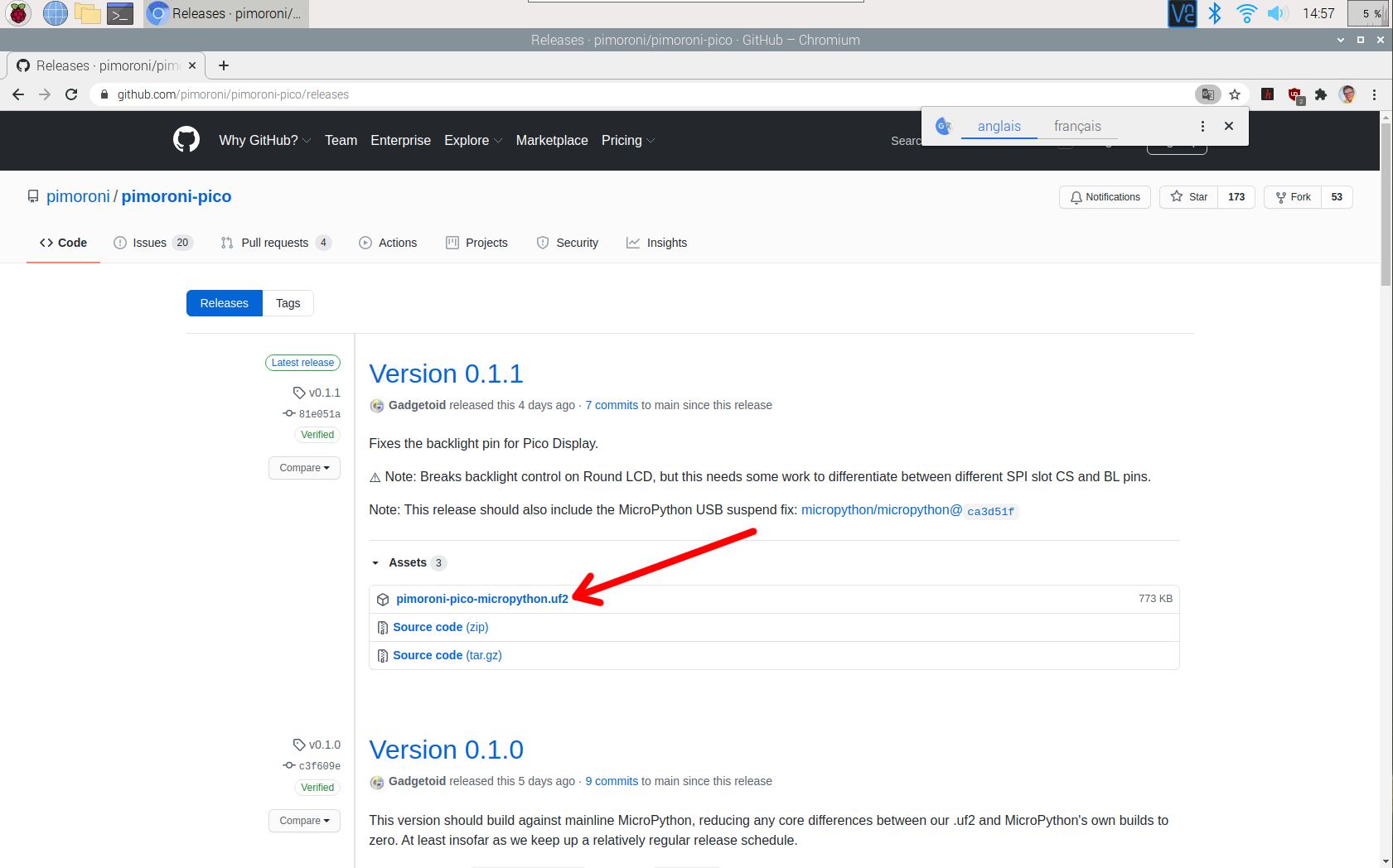Select français in translate popup
The width and height of the screenshot is (1393, 868).
tap(1077, 126)
